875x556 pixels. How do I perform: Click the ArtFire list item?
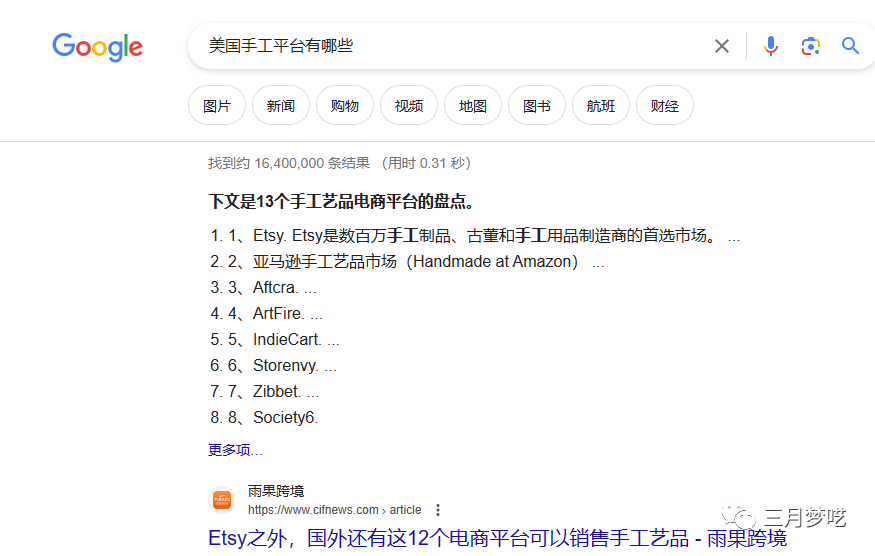click(266, 313)
